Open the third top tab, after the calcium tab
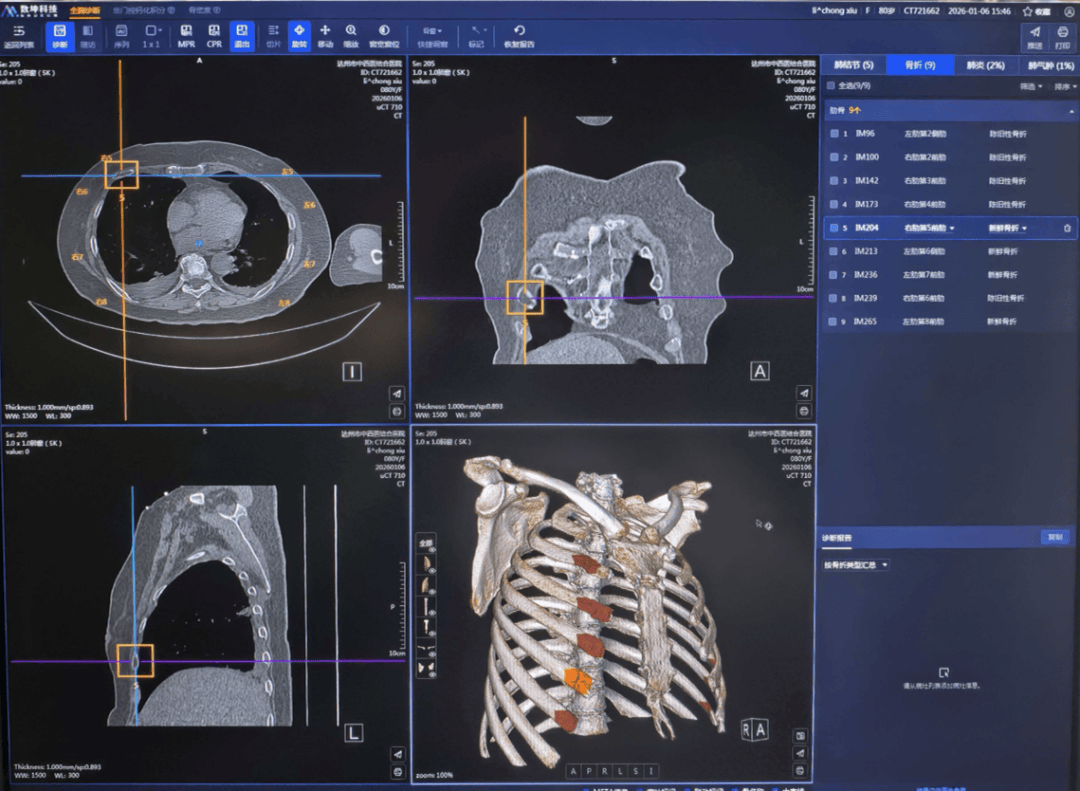Screen dimensions: 1080x791 pyautogui.click(x=205, y=10)
